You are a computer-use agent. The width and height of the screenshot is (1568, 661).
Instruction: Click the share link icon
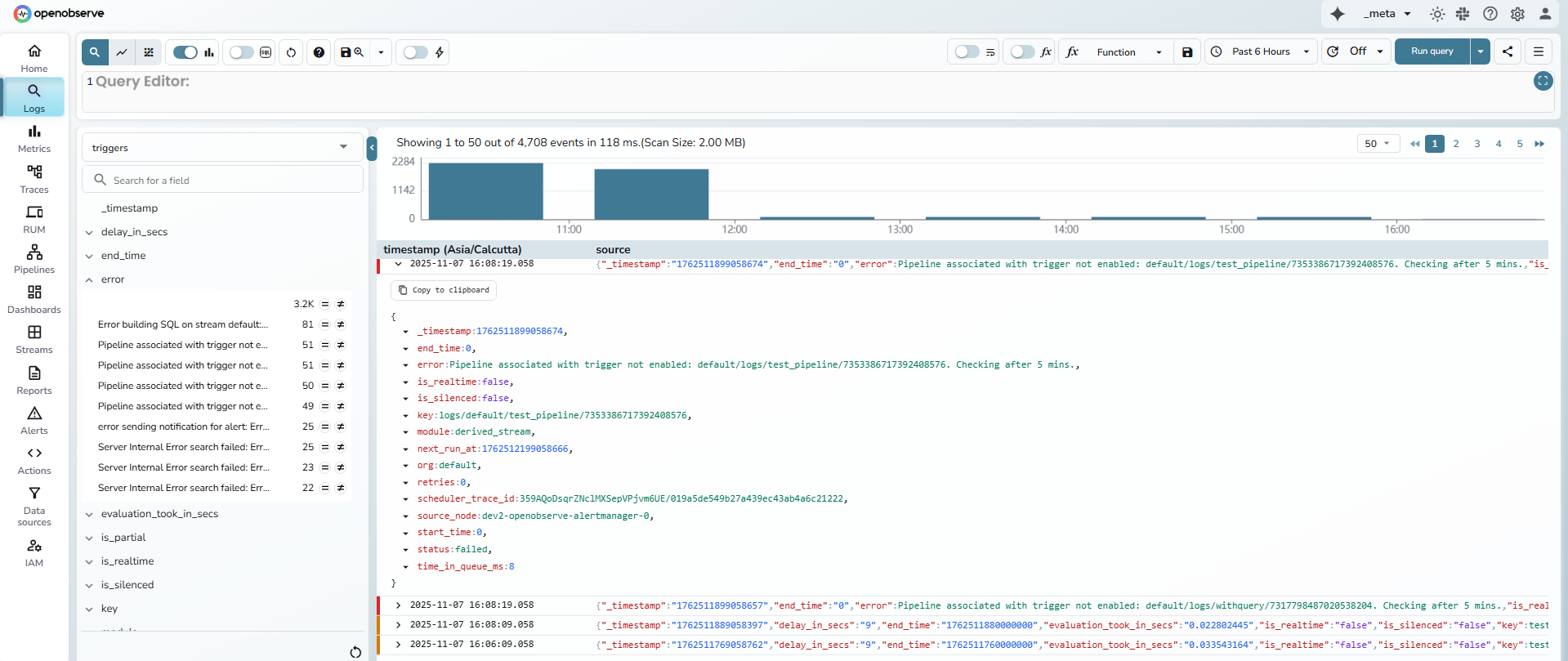(1508, 51)
